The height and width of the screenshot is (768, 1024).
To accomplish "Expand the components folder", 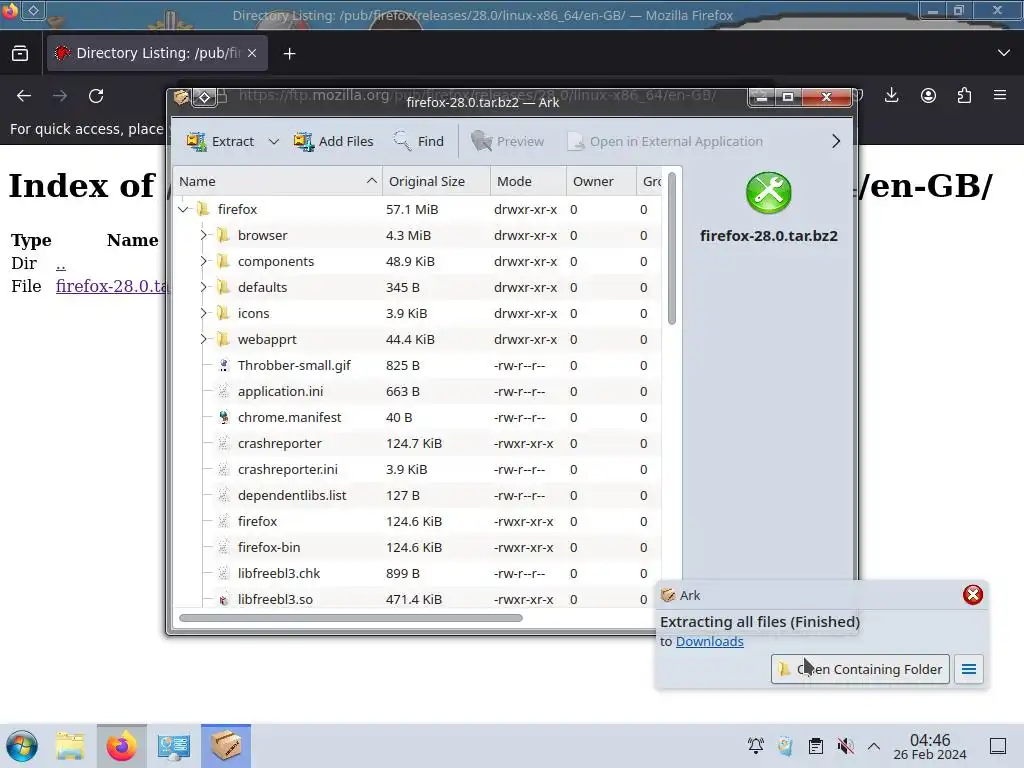I will (x=203, y=261).
